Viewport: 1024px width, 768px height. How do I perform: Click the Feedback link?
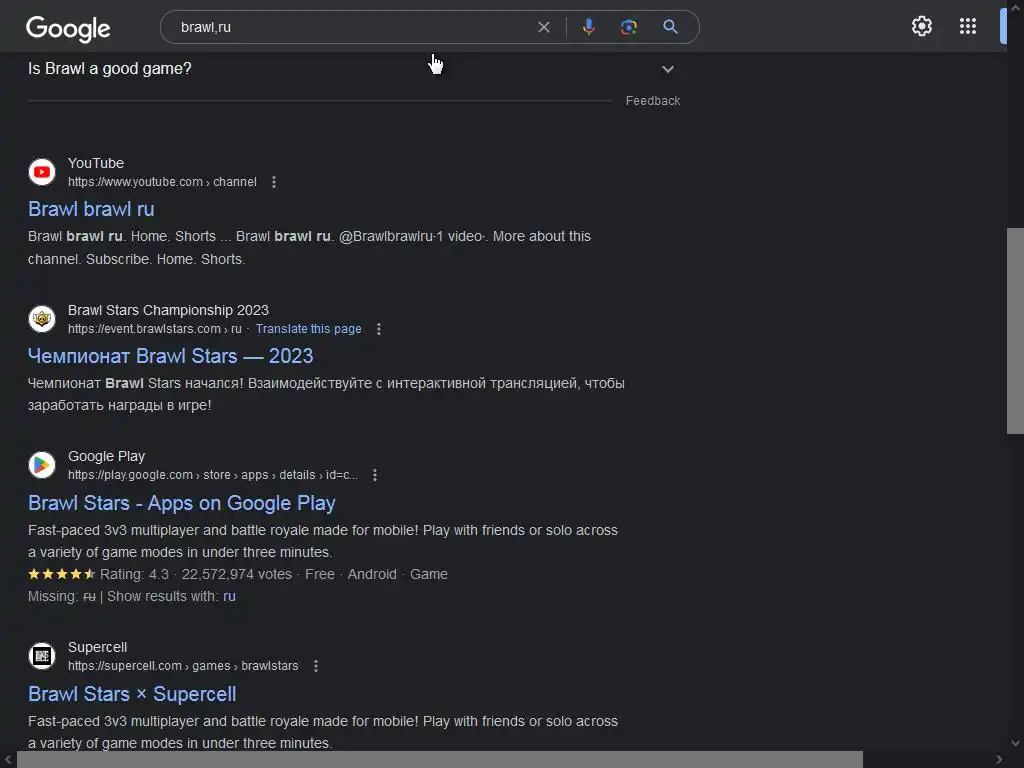(x=652, y=101)
